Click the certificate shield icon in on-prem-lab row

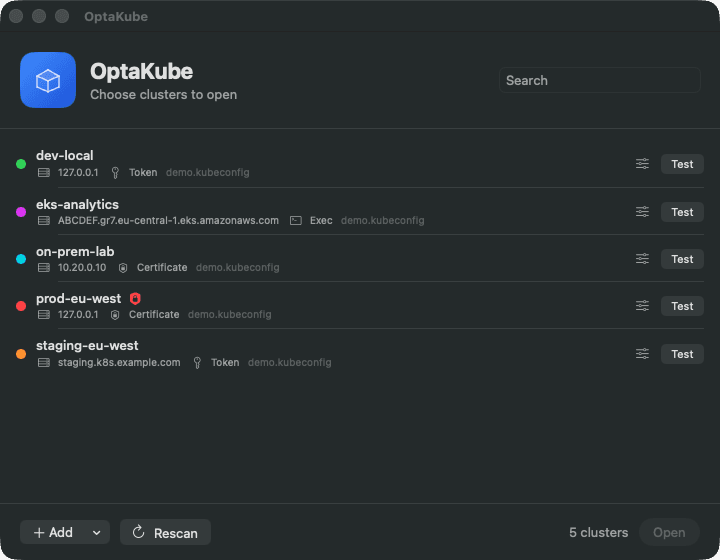123,268
